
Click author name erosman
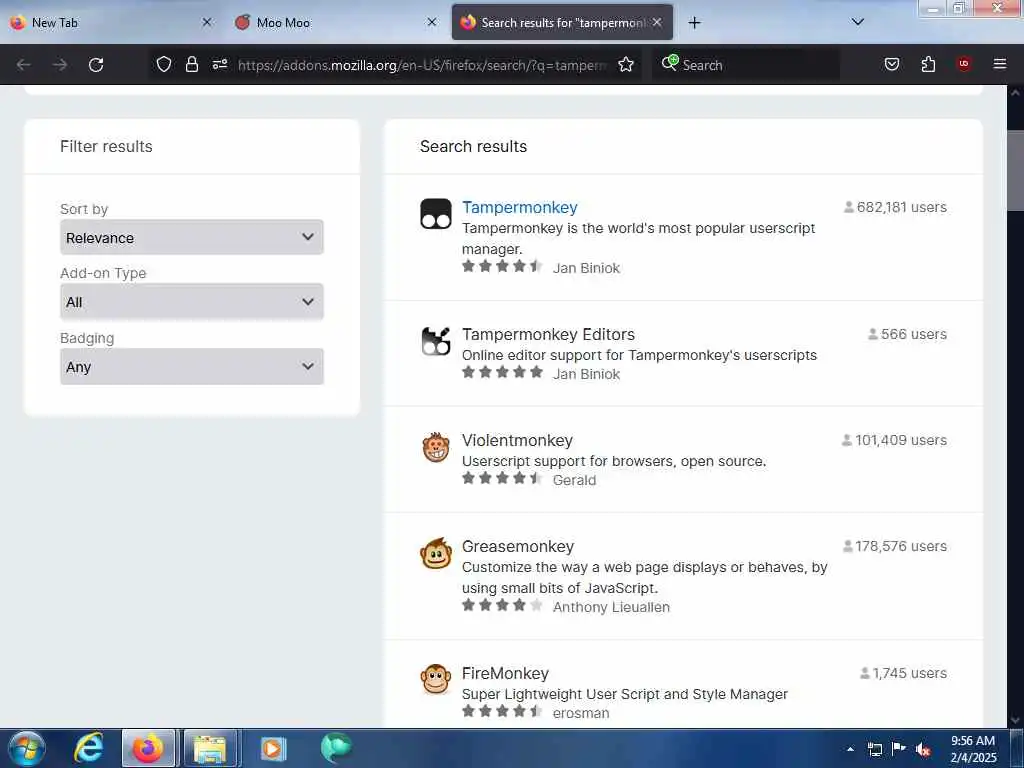[x=581, y=713]
